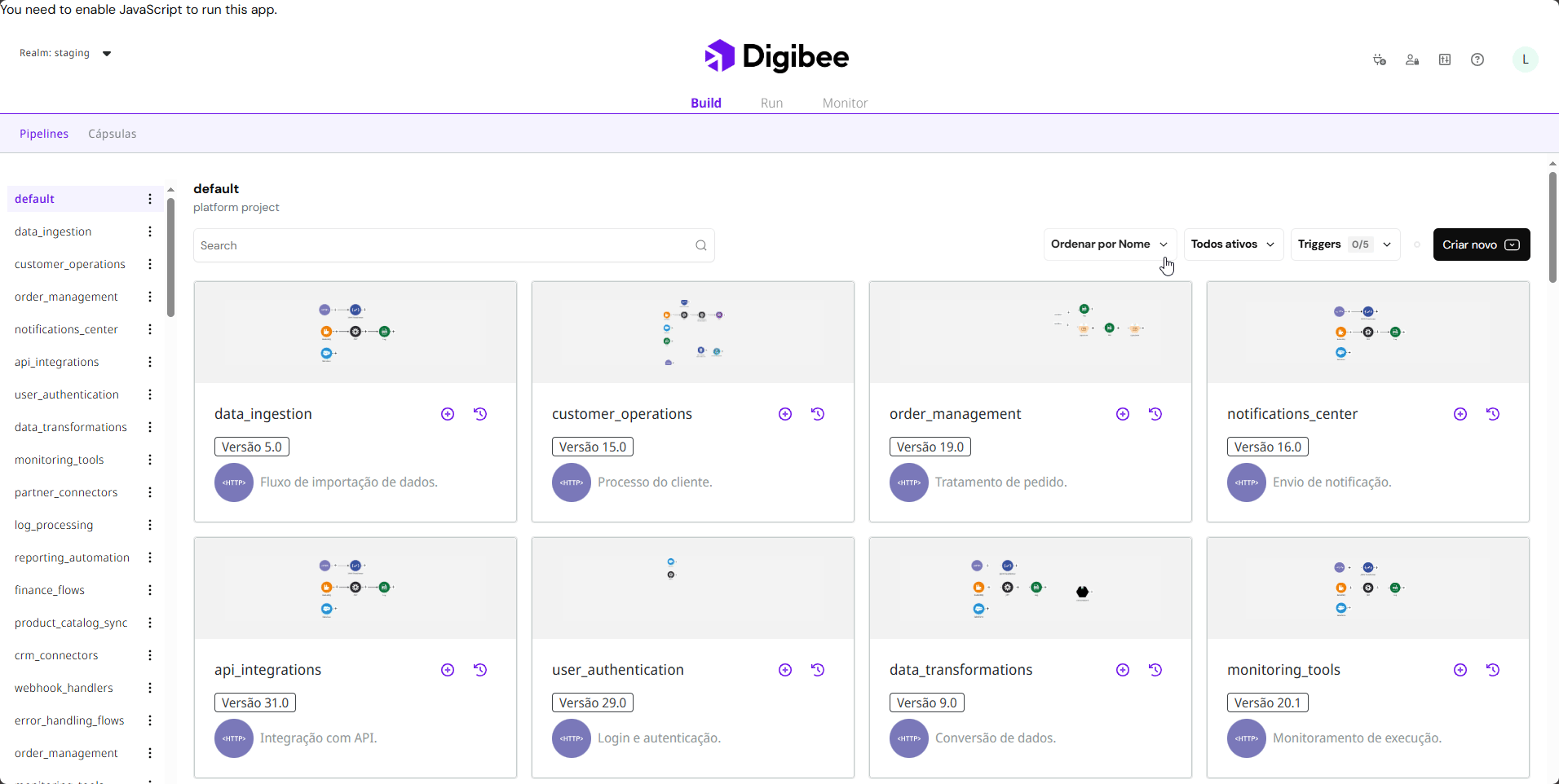
Task: Switch to the Cápsulas tab
Action: [x=113, y=134]
